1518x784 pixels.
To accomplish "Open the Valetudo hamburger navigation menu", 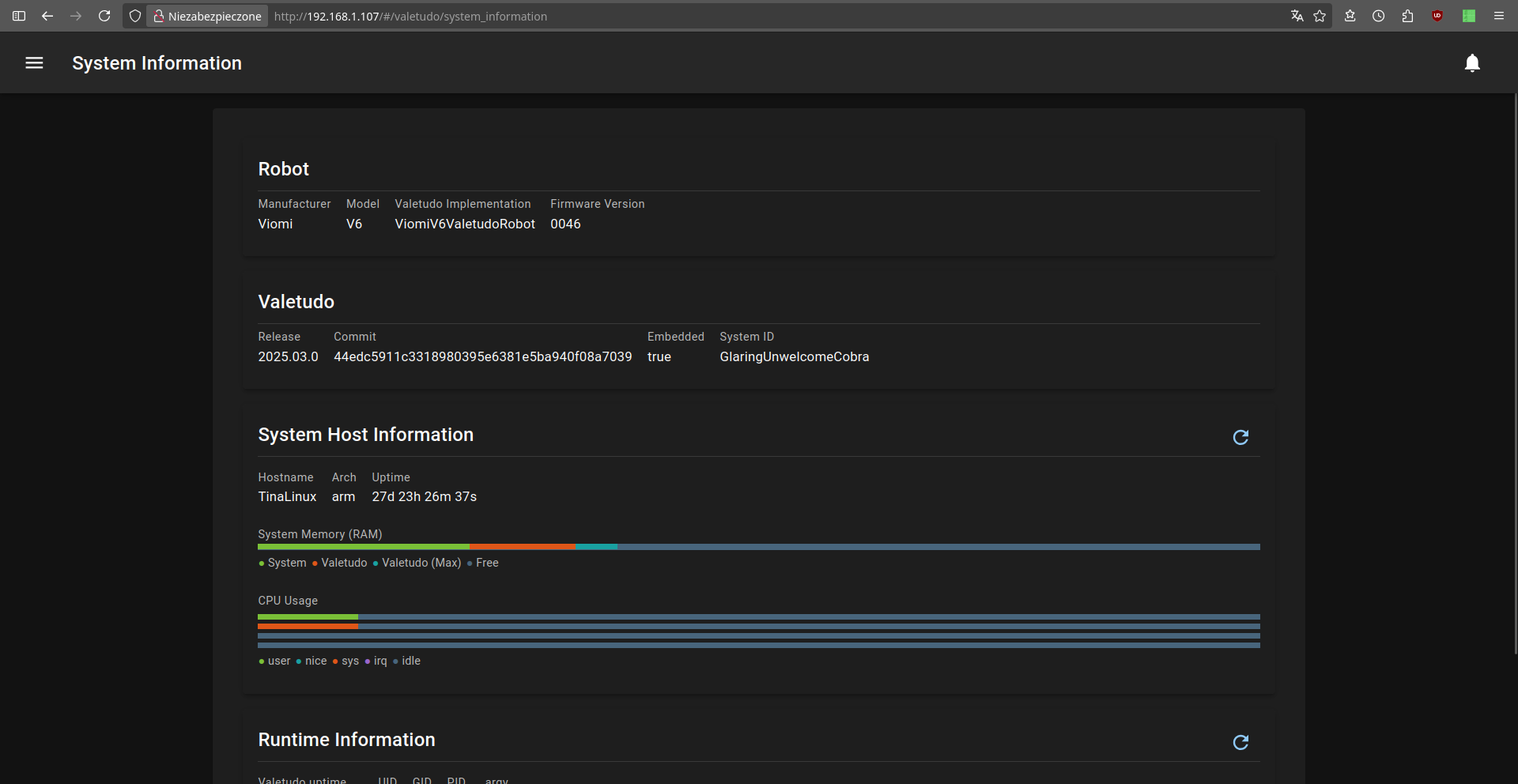I will 34,63.
